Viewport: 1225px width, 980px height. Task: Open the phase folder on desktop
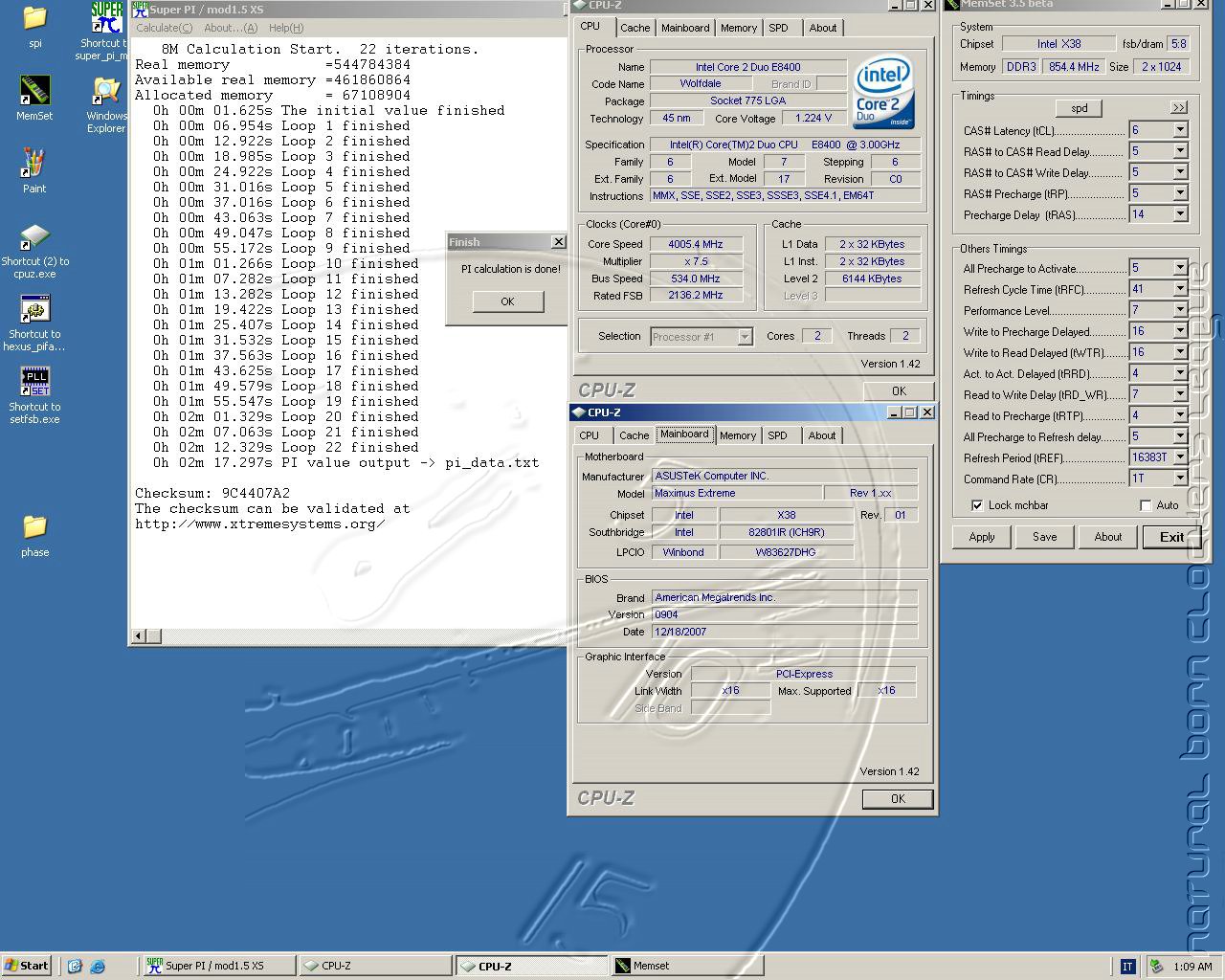(x=34, y=527)
